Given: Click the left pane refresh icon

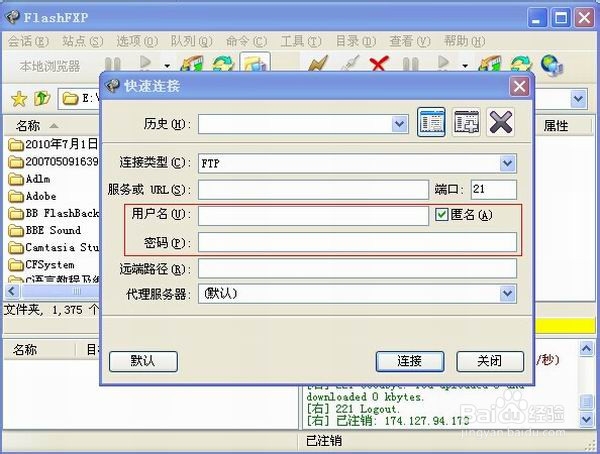Looking at the screenshot, I should pyautogui.click(x=223, y=64).
